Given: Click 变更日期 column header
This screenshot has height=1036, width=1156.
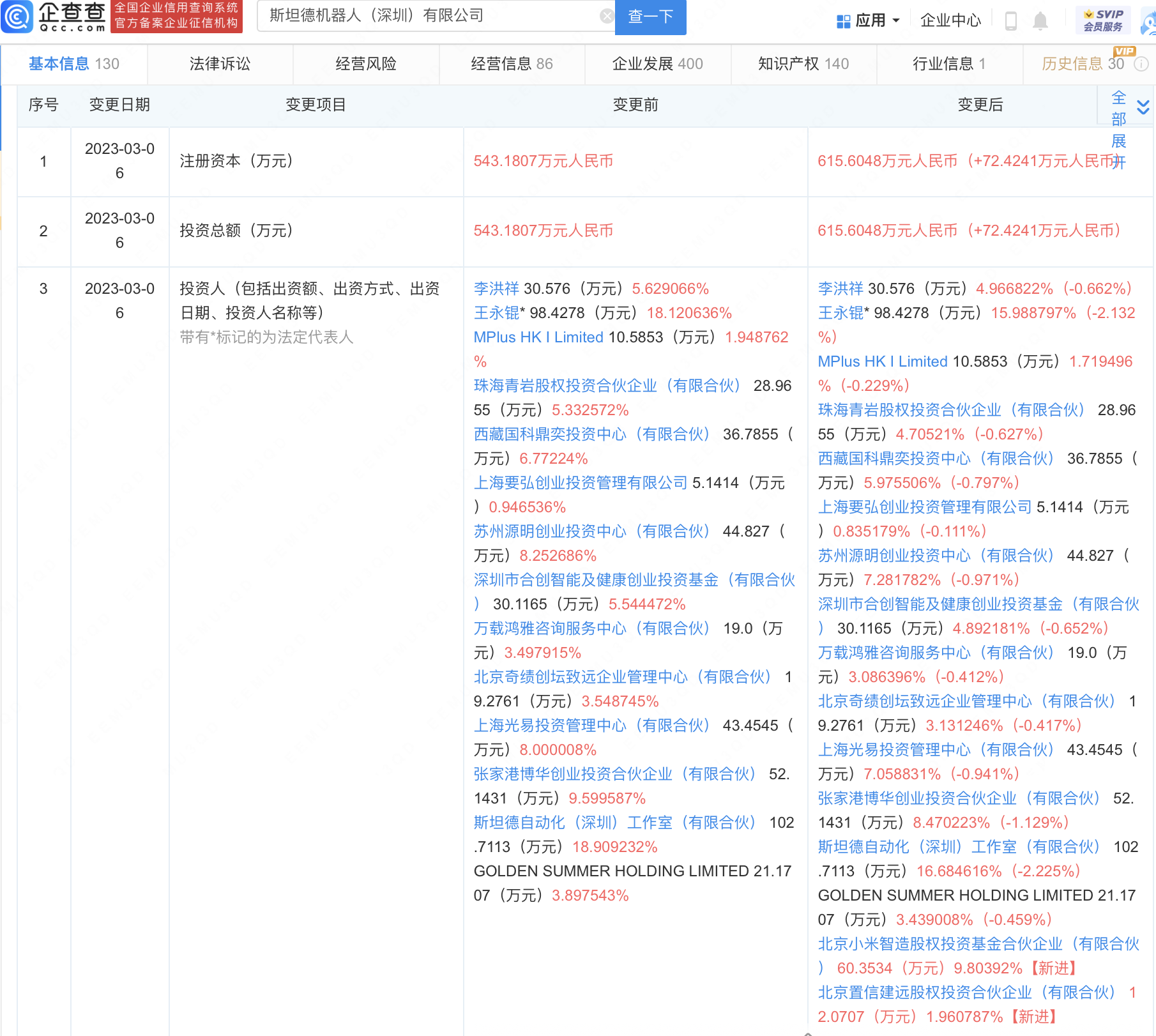Looking at the screenshot, I should 119,105.
